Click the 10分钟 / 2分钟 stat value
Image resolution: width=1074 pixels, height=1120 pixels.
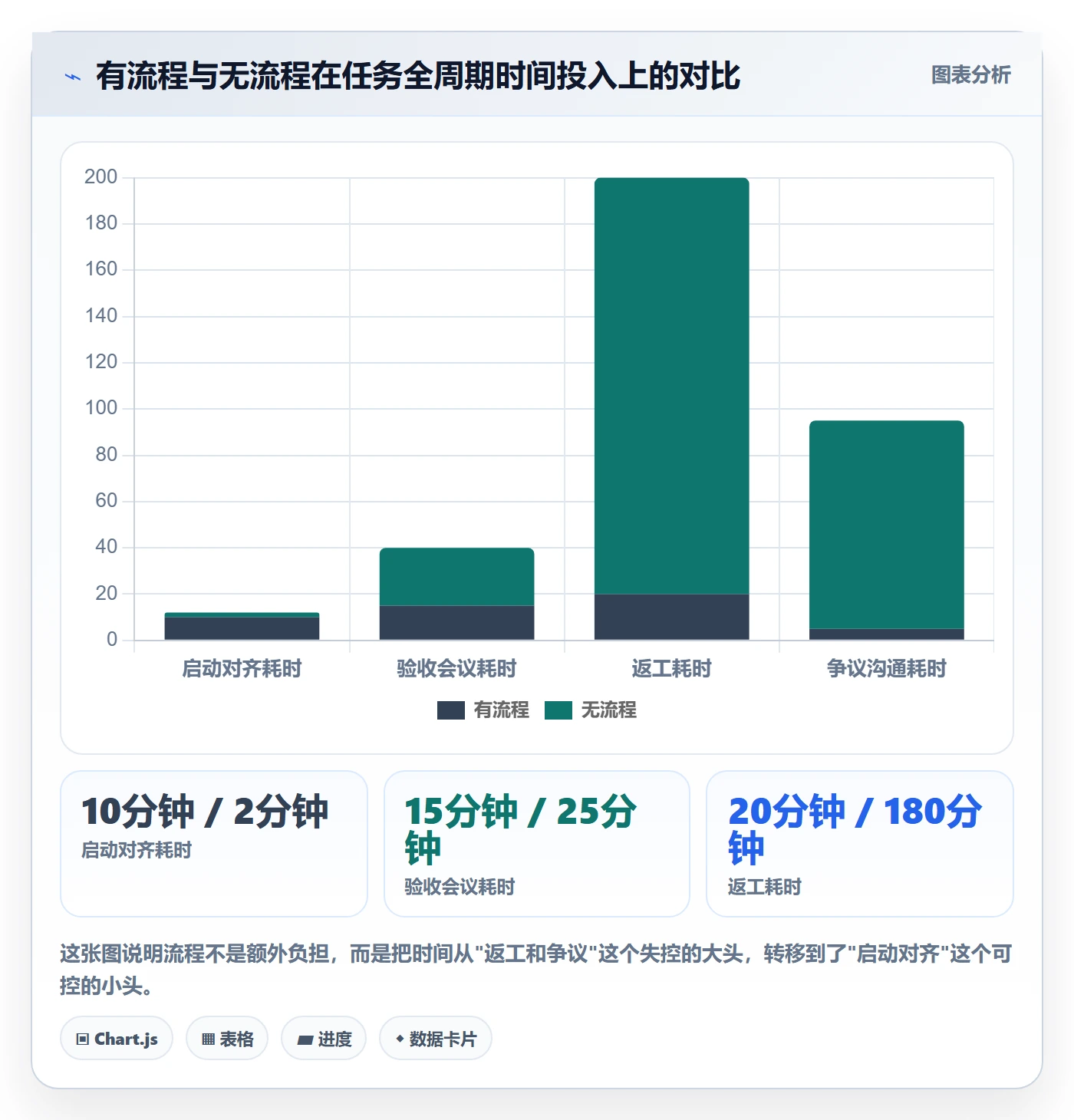205,812
